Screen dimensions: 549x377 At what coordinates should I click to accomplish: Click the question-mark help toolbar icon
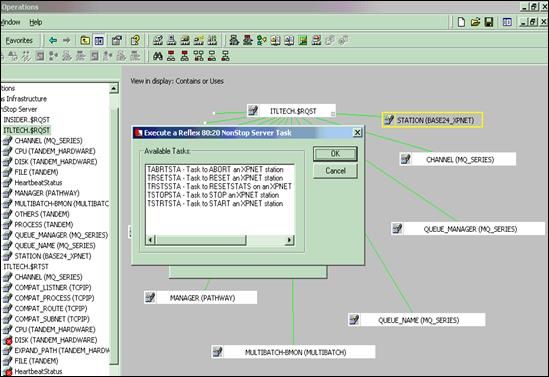(135, 41)
